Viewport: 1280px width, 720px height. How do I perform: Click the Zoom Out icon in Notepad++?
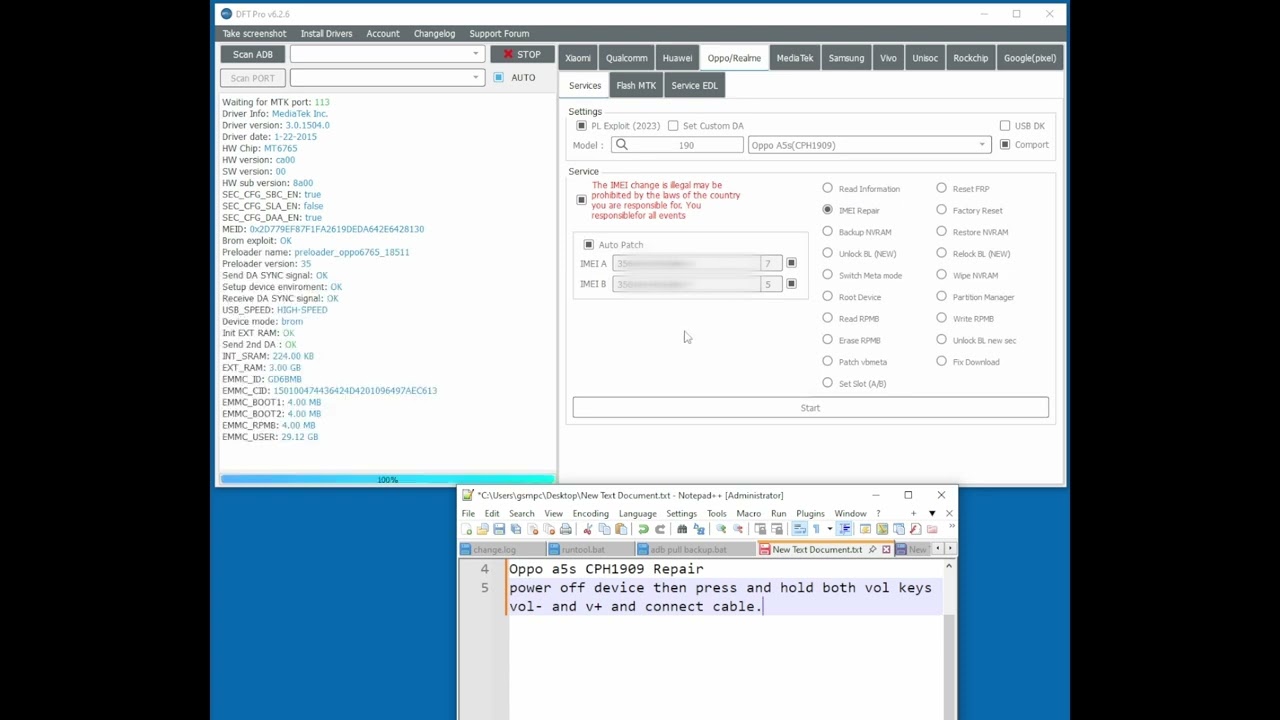tap(738, 529)
